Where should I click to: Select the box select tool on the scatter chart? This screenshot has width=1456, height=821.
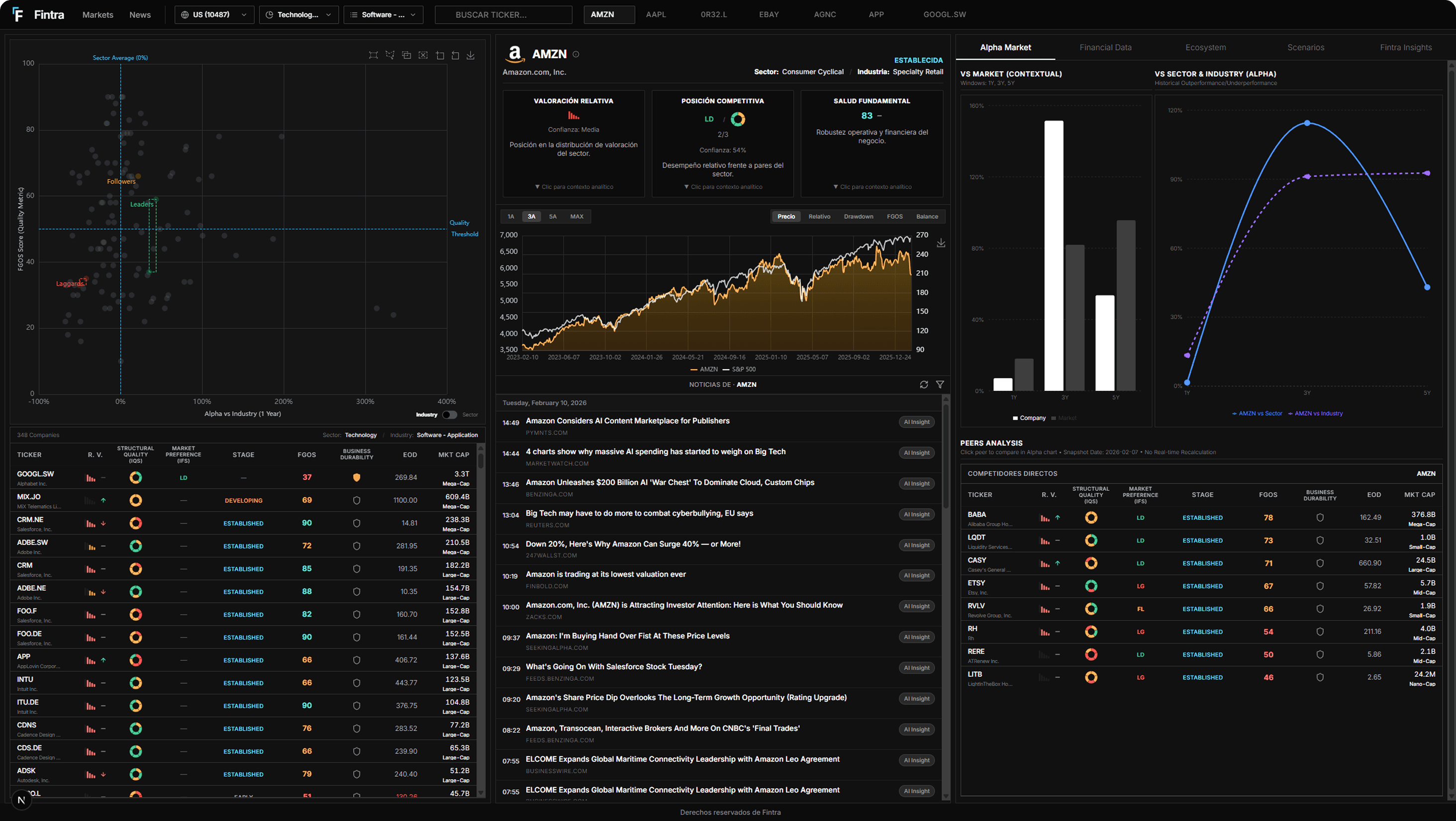(373, 55)
